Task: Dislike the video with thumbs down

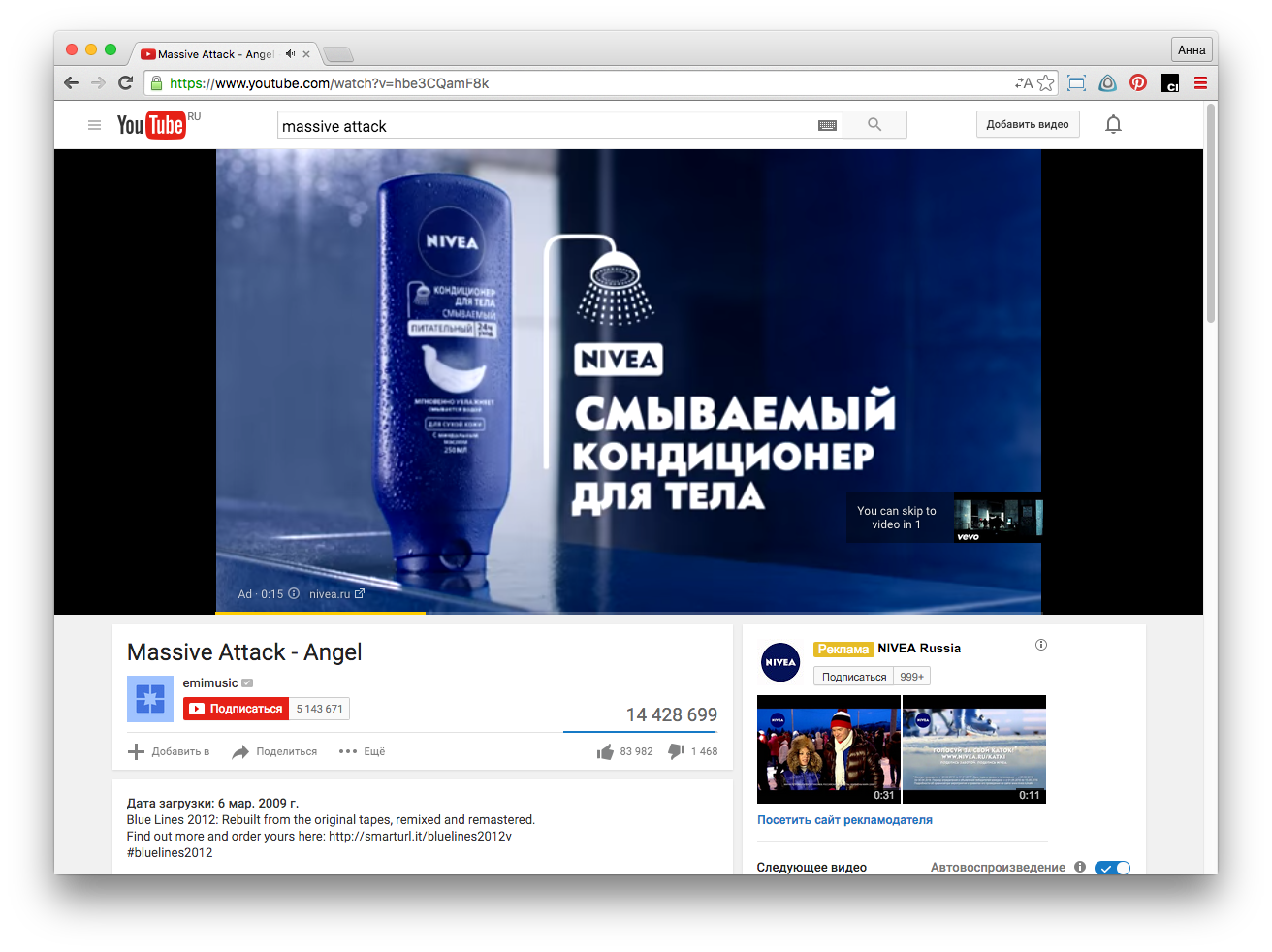Action: (677, 751)
